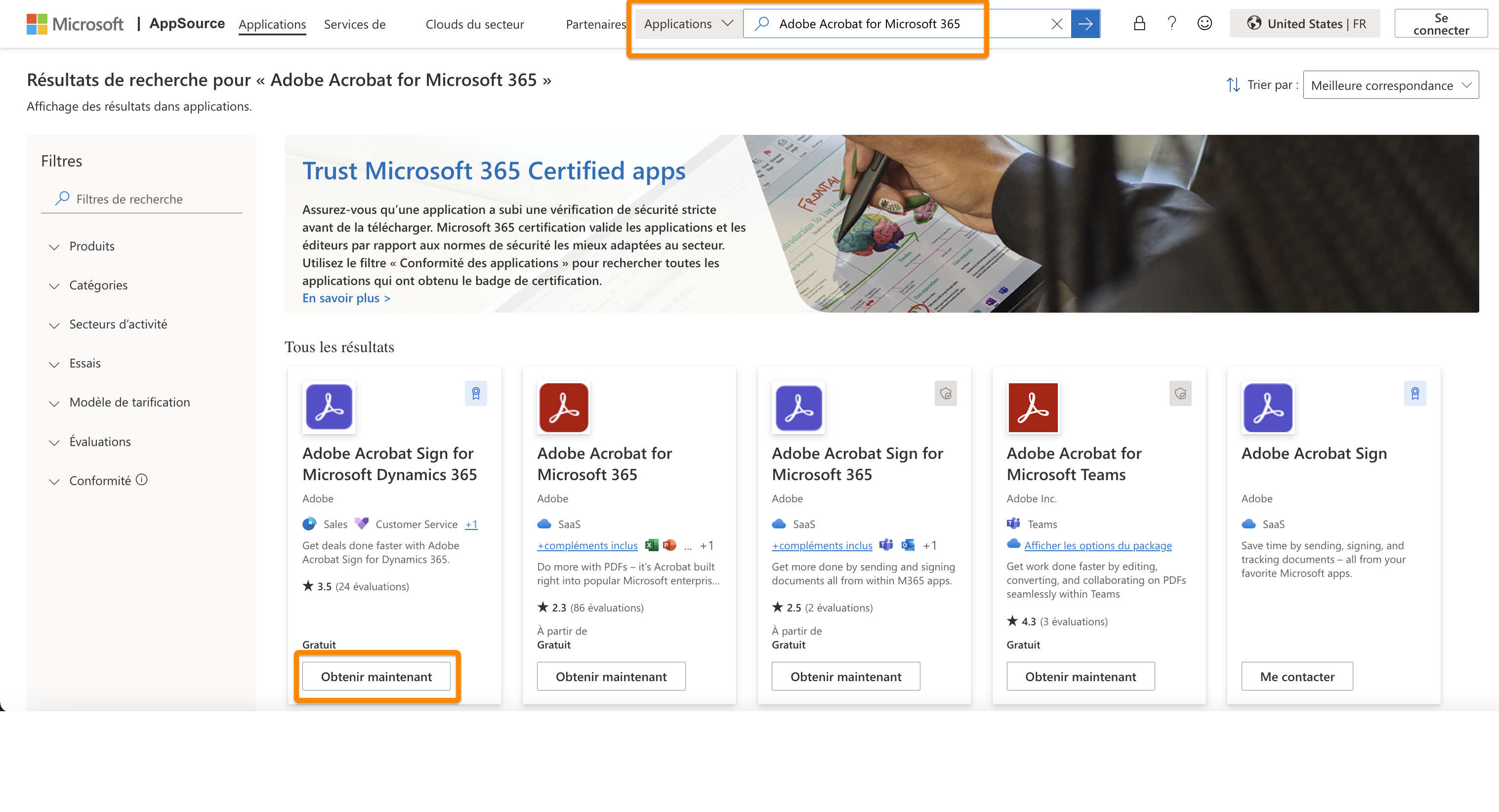The width and height of the screenshot is (1499, 812).
Task: Open the Partenaires menu item
Action: (x=595, y=24)
